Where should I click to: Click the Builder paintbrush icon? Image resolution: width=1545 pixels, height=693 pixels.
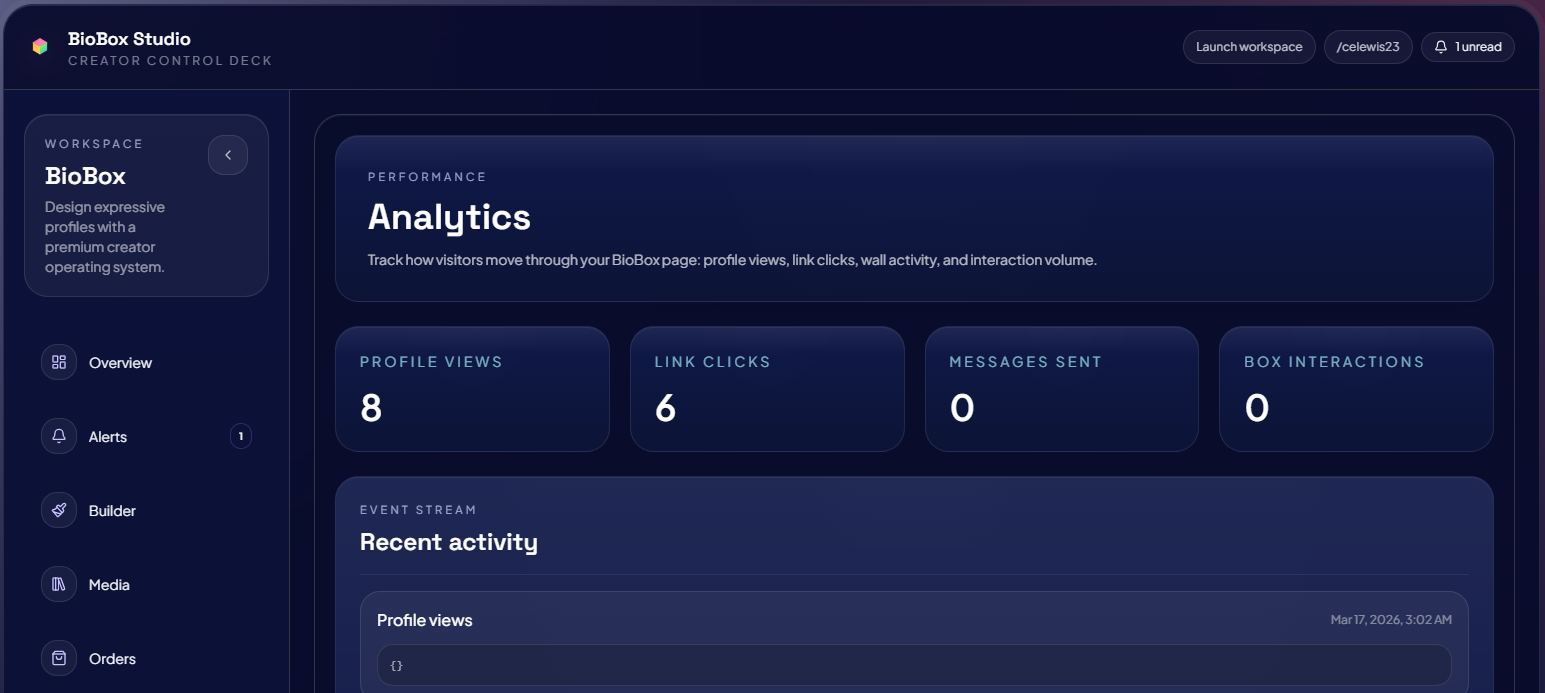pos(59,510)
